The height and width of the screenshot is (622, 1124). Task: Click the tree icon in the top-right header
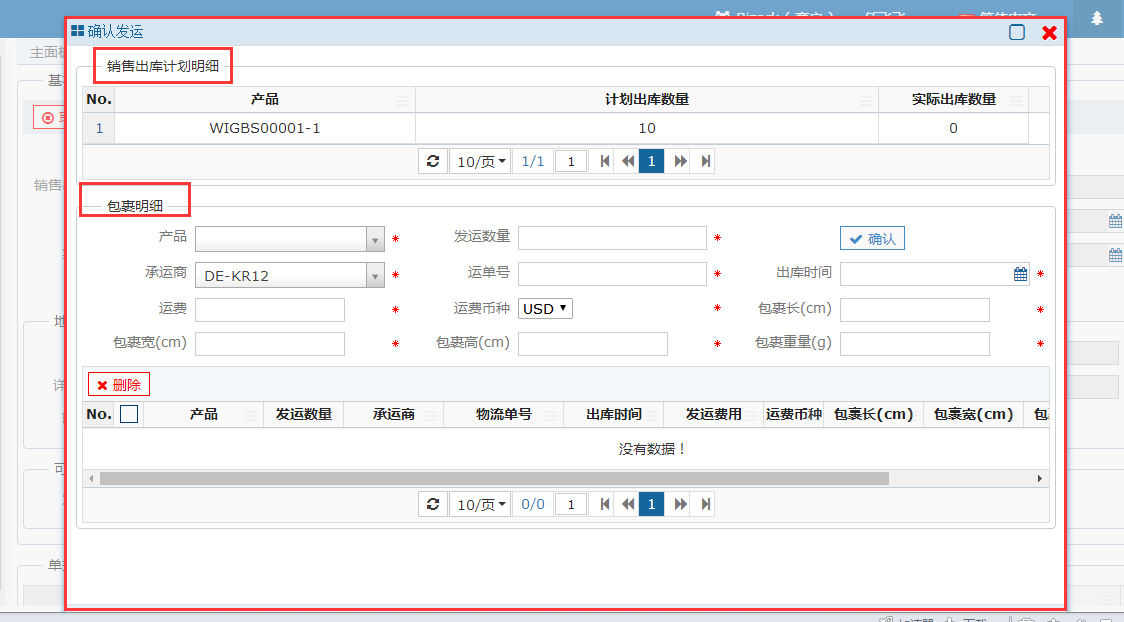coord(1097,18)
